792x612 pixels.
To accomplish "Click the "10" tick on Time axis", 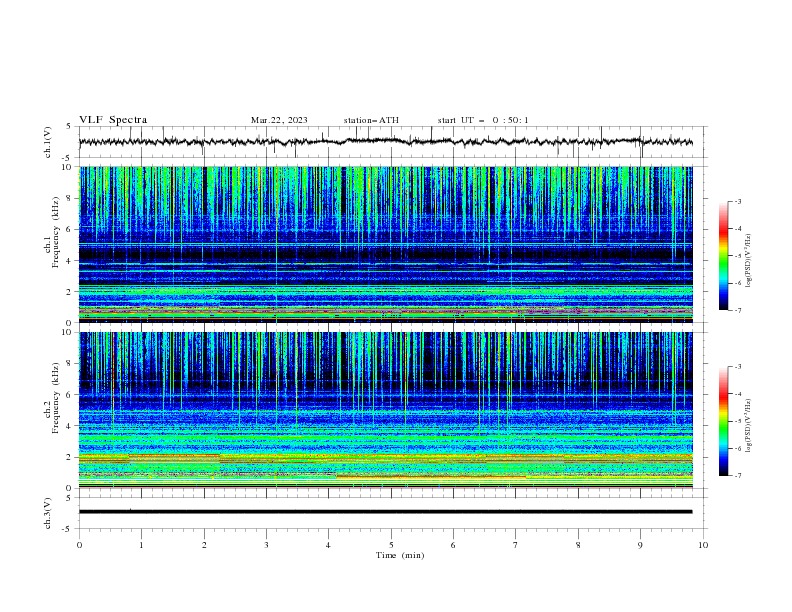I will click(703, 545).
